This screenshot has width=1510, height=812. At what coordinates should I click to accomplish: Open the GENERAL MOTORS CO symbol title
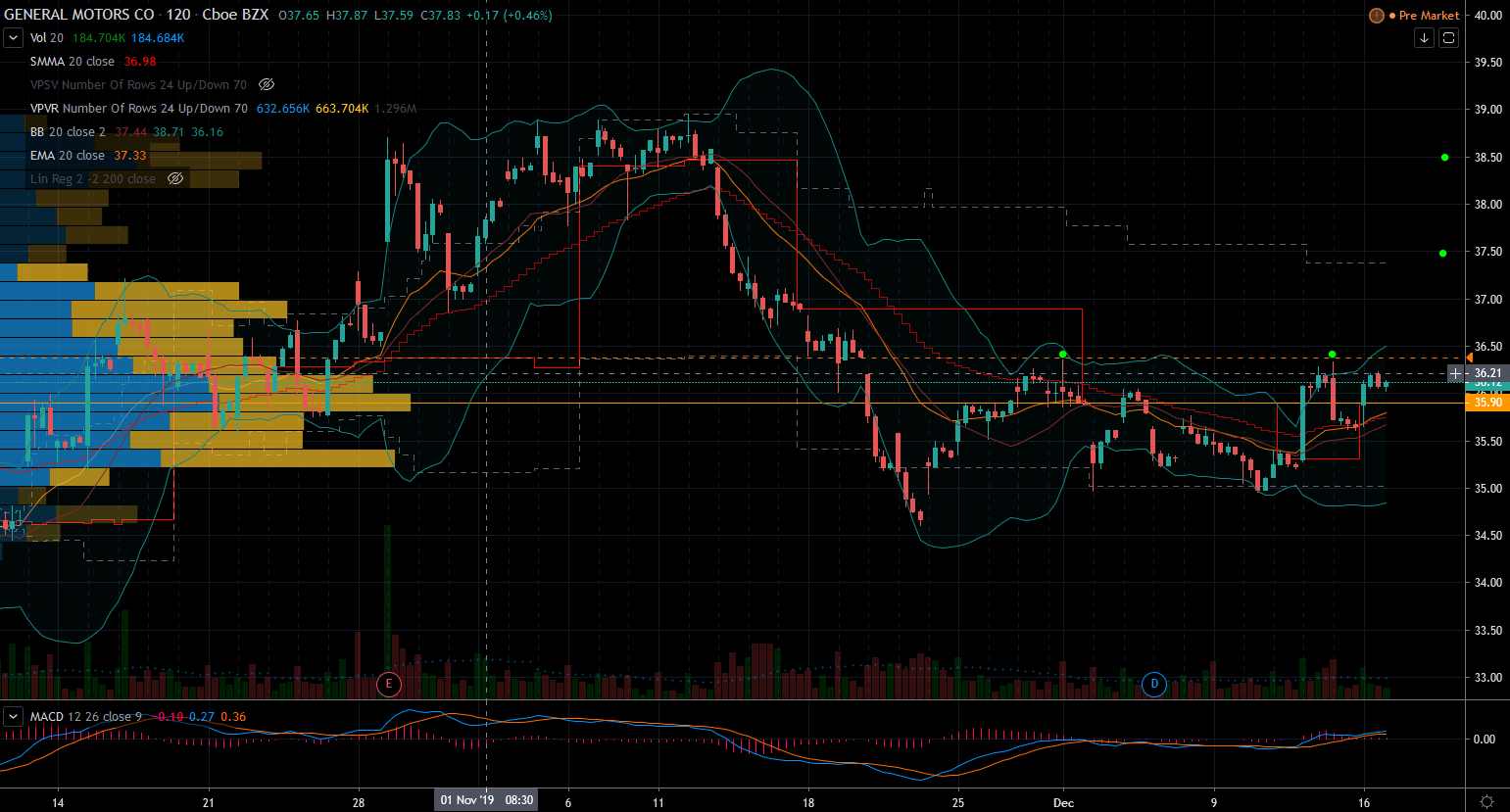click(79, 15)
